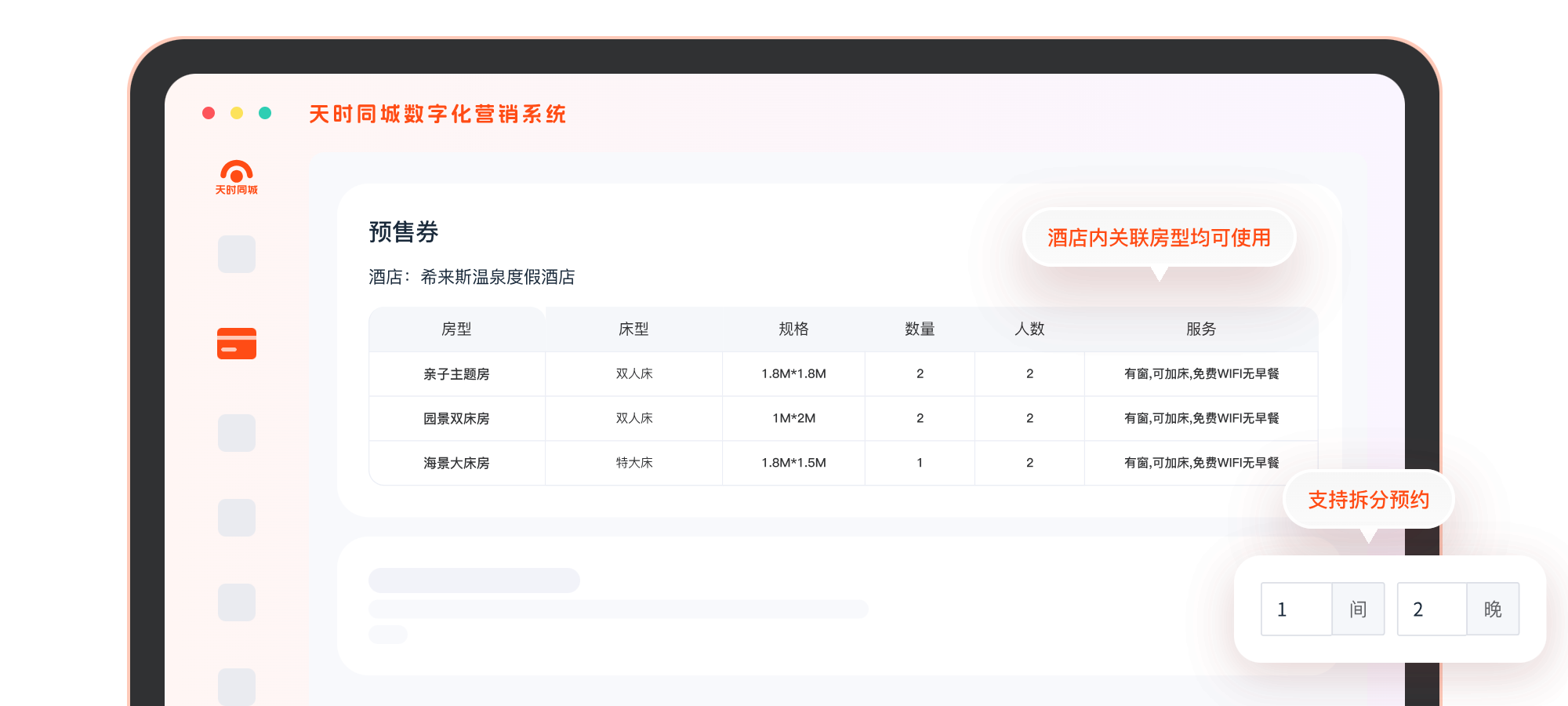The image size is (1568, 706).
Task: Click the 天时同城 logo icon in the sidebar
Action: click(236, 177)
